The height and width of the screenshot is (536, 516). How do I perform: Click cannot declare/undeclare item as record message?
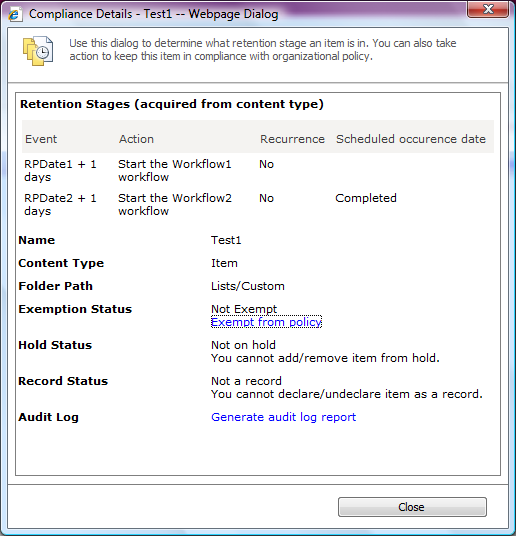click(347, 394)
